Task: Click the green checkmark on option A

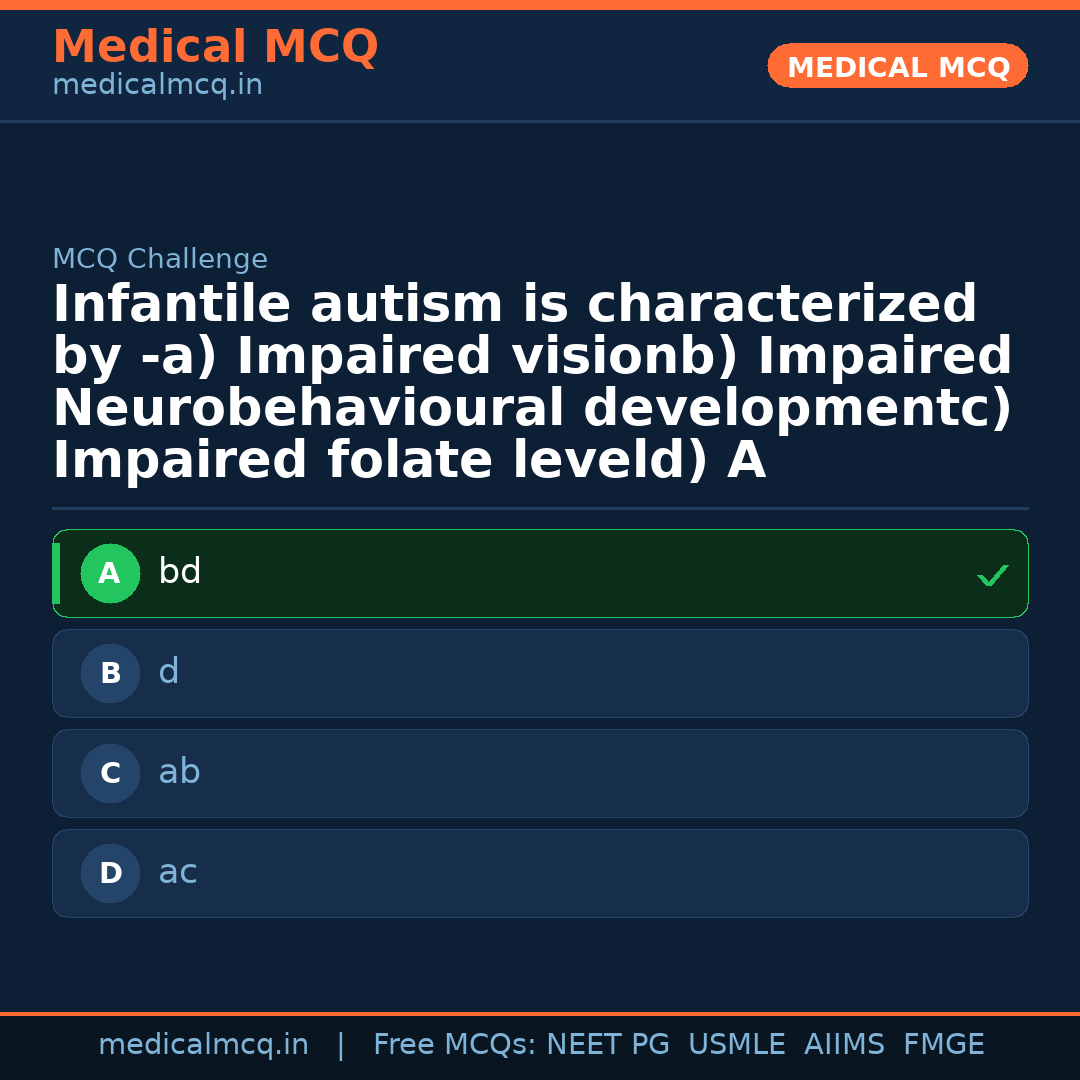Action: 992,575
